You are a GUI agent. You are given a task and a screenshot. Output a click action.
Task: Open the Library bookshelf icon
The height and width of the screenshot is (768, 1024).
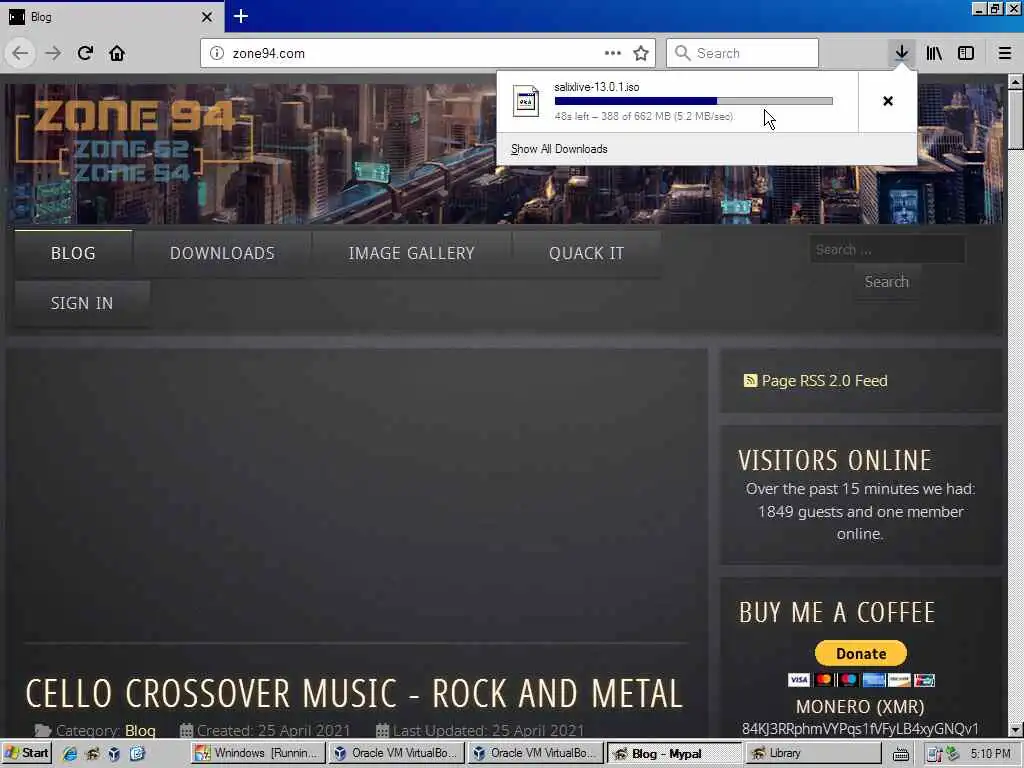click(934, 53)
